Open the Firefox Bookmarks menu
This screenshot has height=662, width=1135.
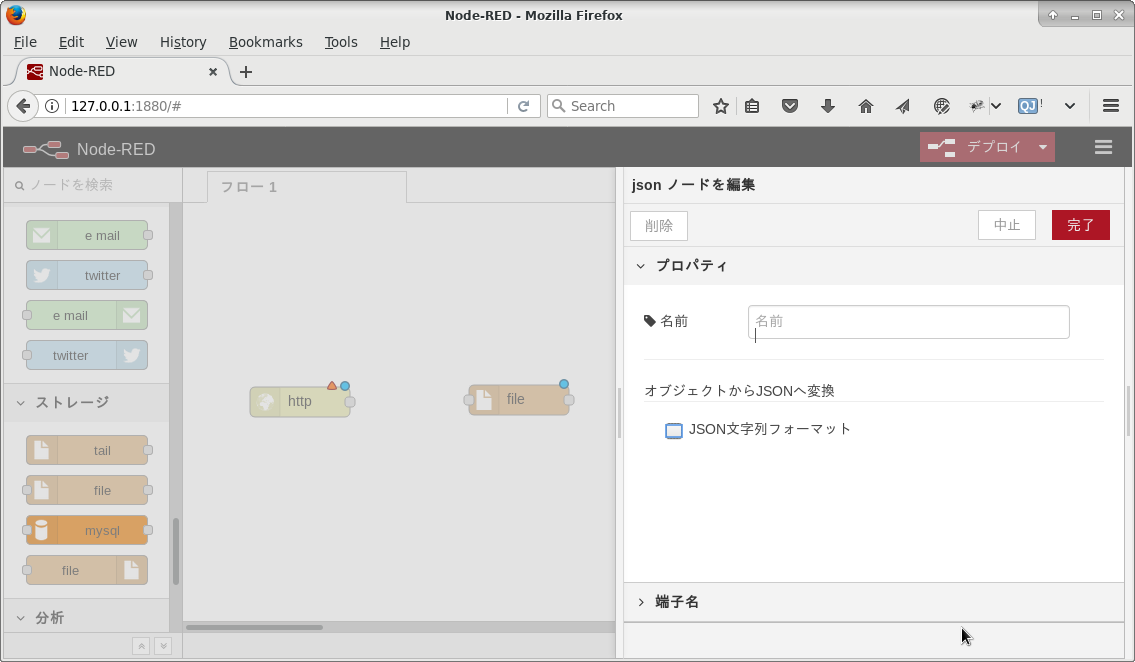265,42
